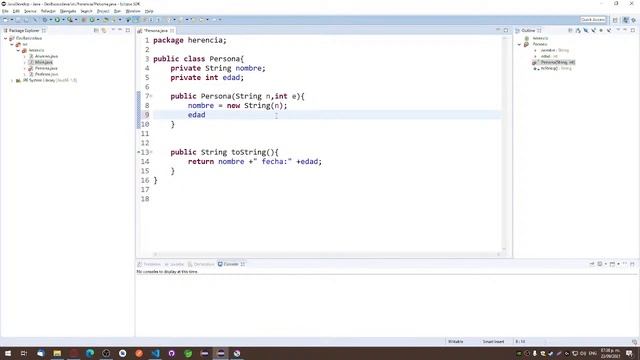Collapse All in Package Explorer
This screenshot has width=640, height=360.
coord(96,30)
